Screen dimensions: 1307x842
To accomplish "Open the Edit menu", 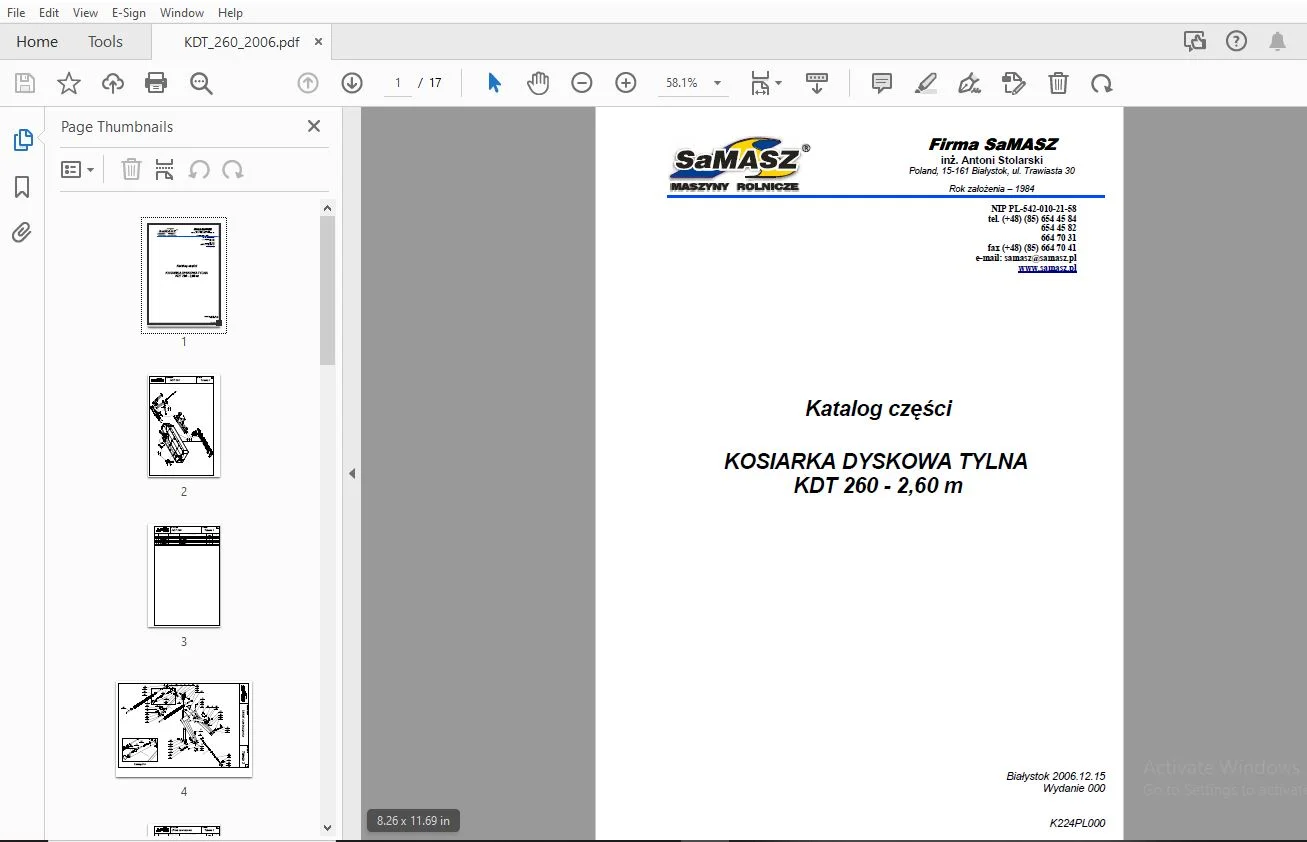I will pyautogui.click(x=49, y=12).
